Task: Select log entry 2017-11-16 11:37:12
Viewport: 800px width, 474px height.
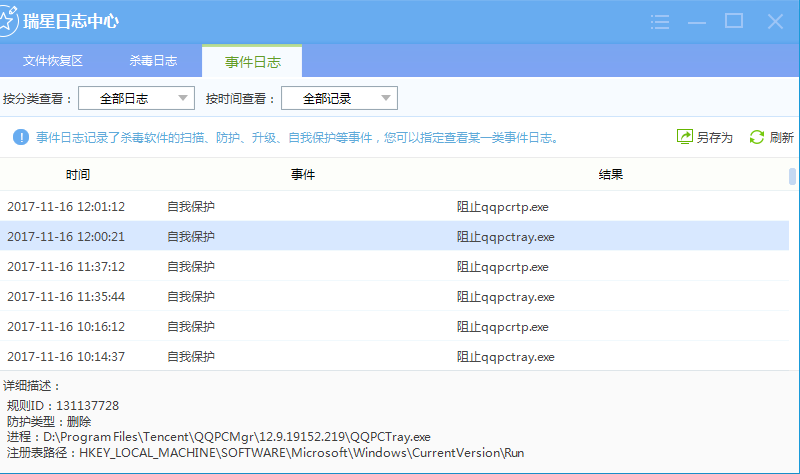Action: [x=394, y=266]
